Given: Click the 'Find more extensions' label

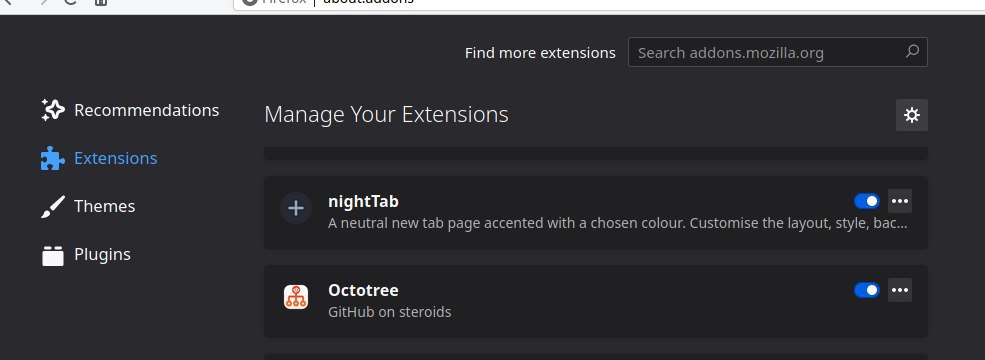Looking at the screenshot, I should (x=540, y=53).
